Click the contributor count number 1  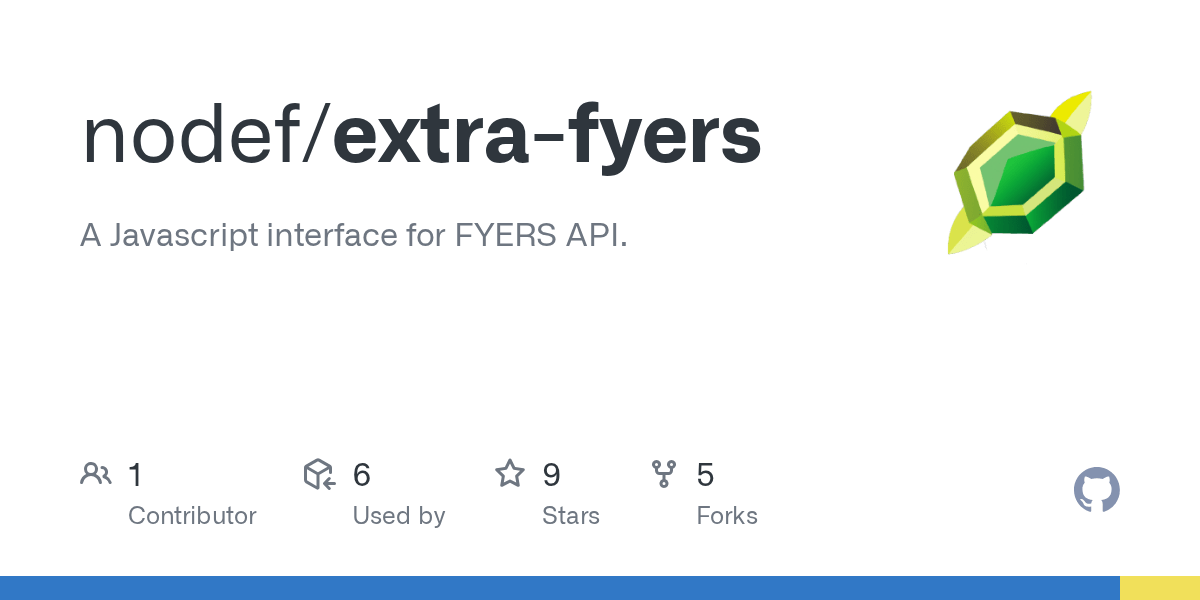tap(135, 475)
